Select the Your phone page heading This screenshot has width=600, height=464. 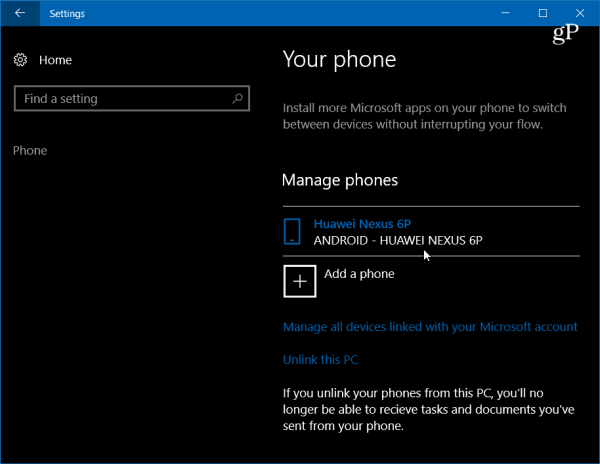[339, 59]
